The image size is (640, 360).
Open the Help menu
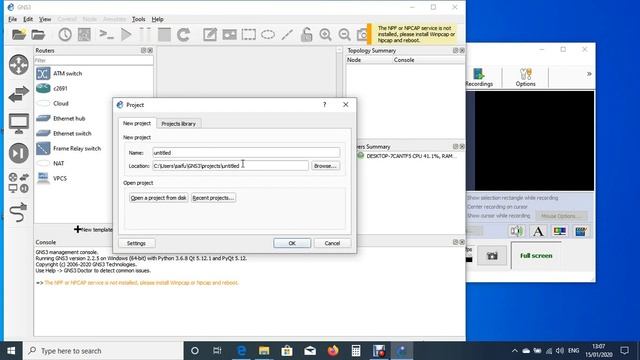158,19
